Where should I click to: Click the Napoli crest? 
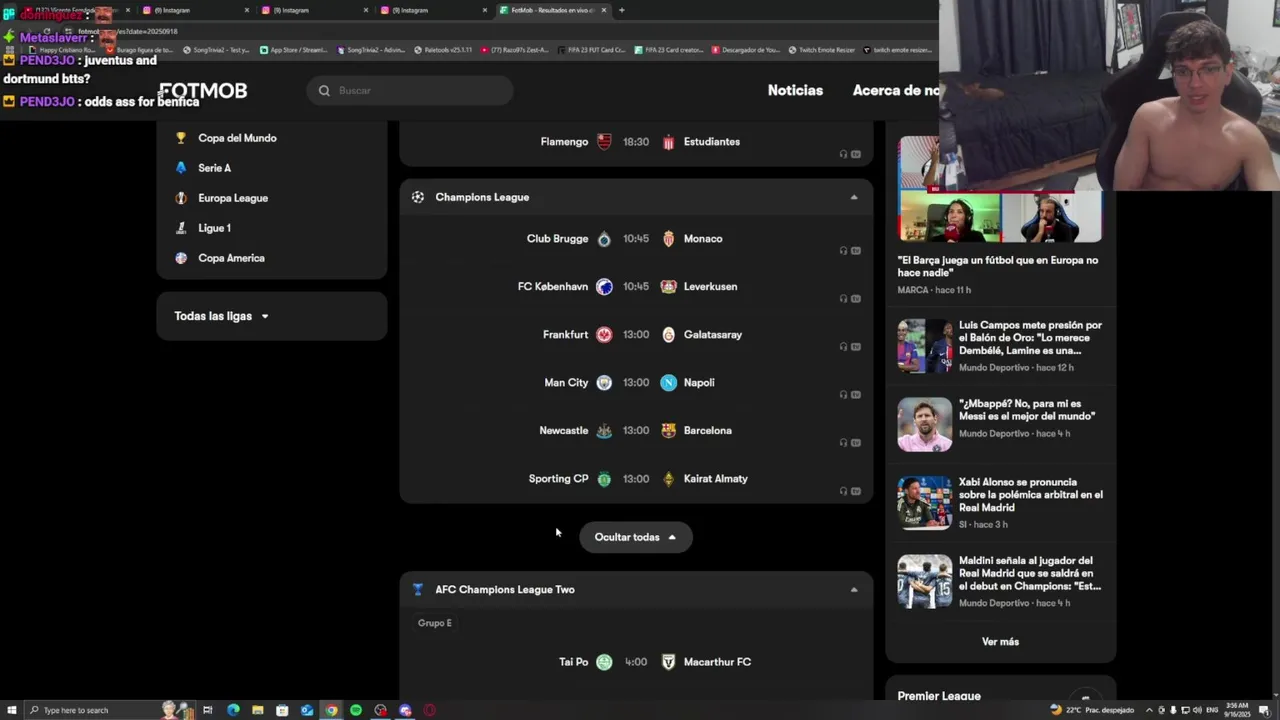click(668, 383)
